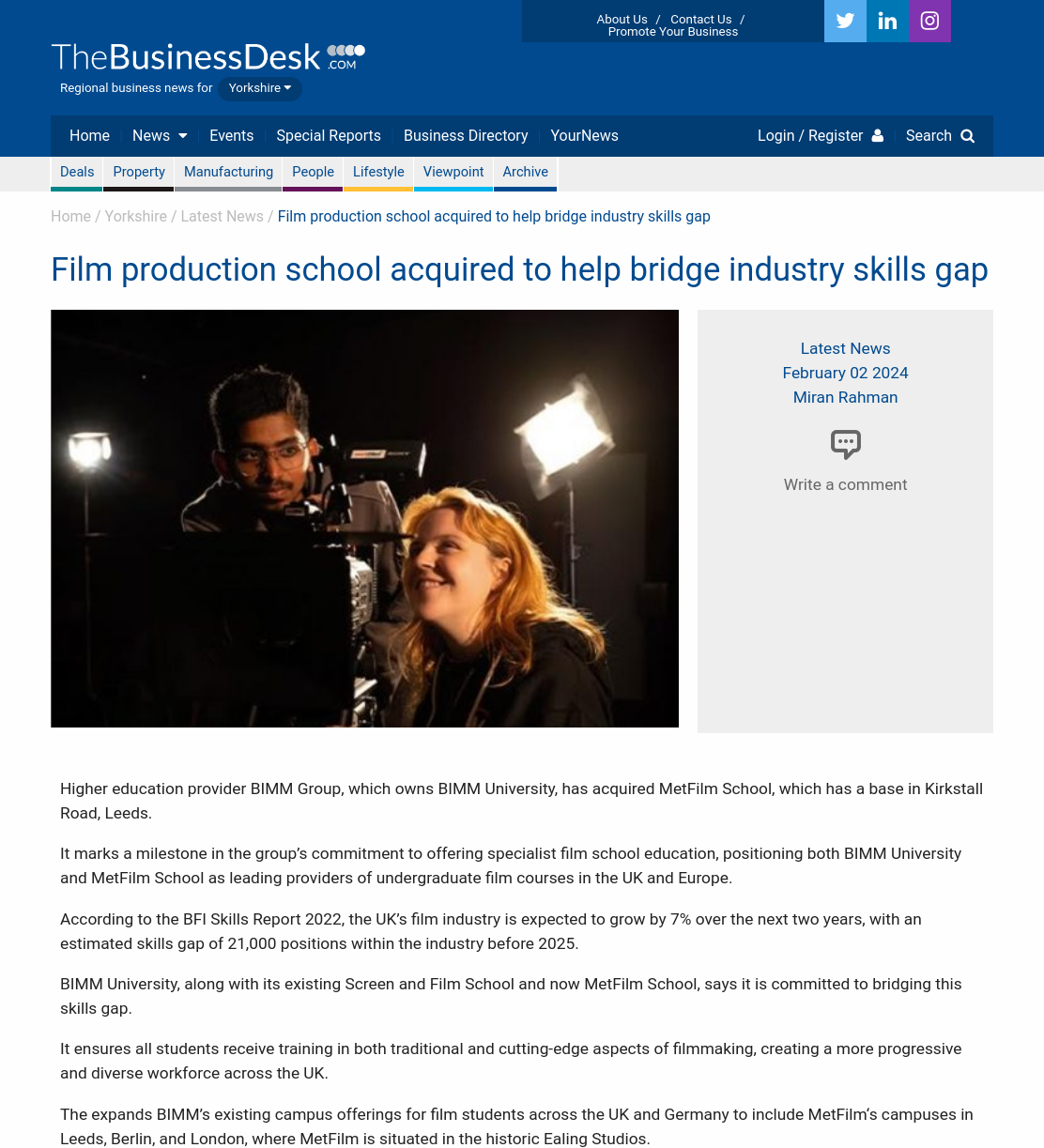Open Business Directory menu item
Screen dimensions: 1044x1148
(x=466, y=136)
